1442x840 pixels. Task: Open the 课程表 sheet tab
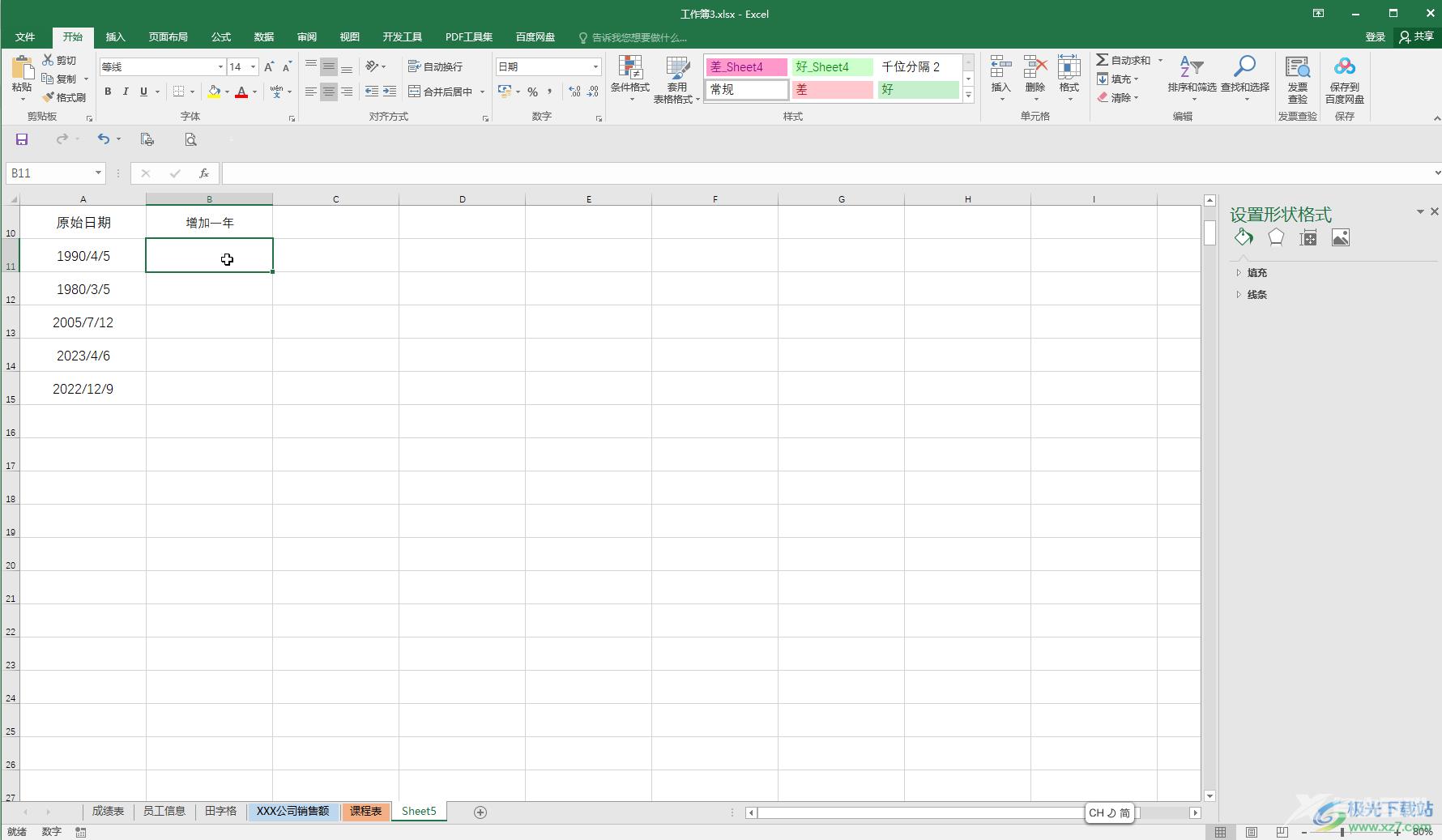pyautogui.click(x=365, y=811)
